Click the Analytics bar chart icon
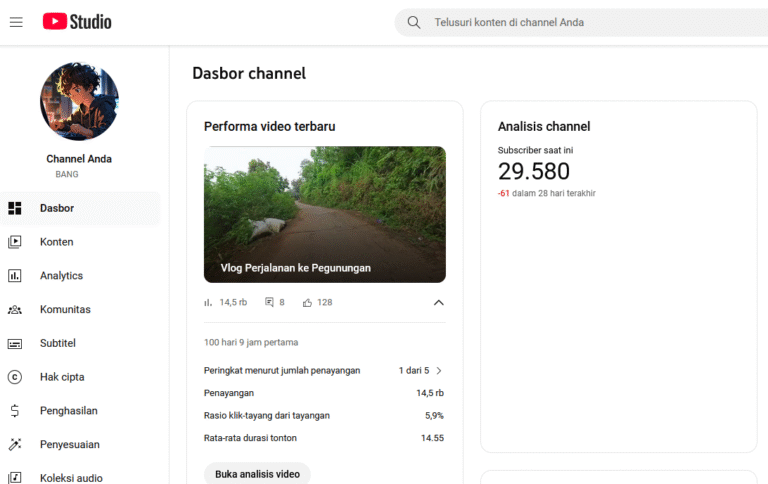The image size is (768, 484). [15, 276]
